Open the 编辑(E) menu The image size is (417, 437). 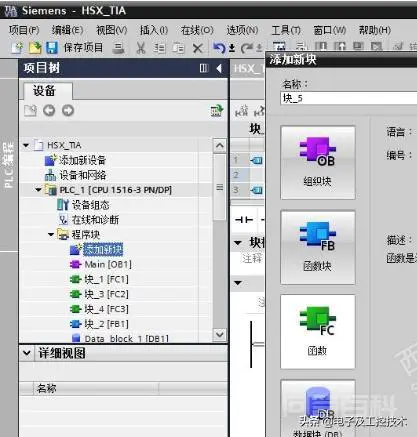click(67, 30)
